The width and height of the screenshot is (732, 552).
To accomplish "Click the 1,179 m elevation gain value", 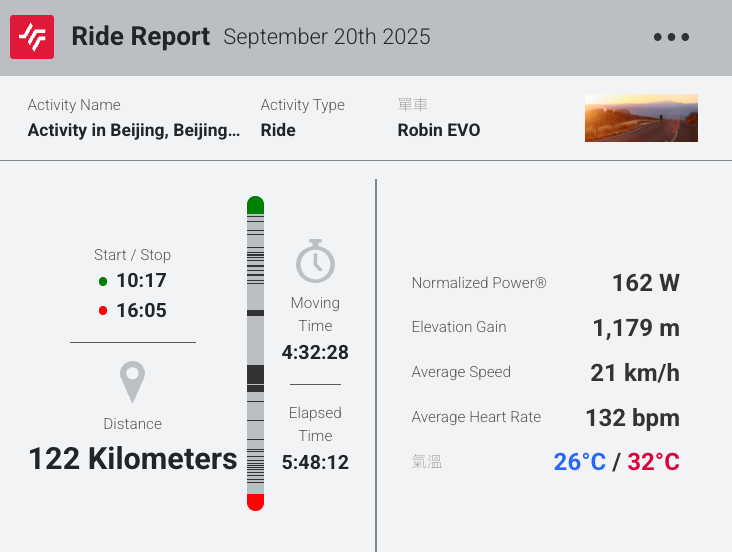I will pyautogui.click(x=635, y=328).
